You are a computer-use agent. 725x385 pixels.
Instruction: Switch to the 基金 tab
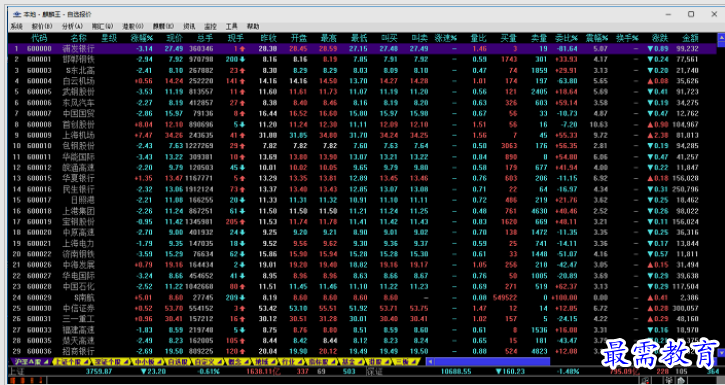click(350, 361)
